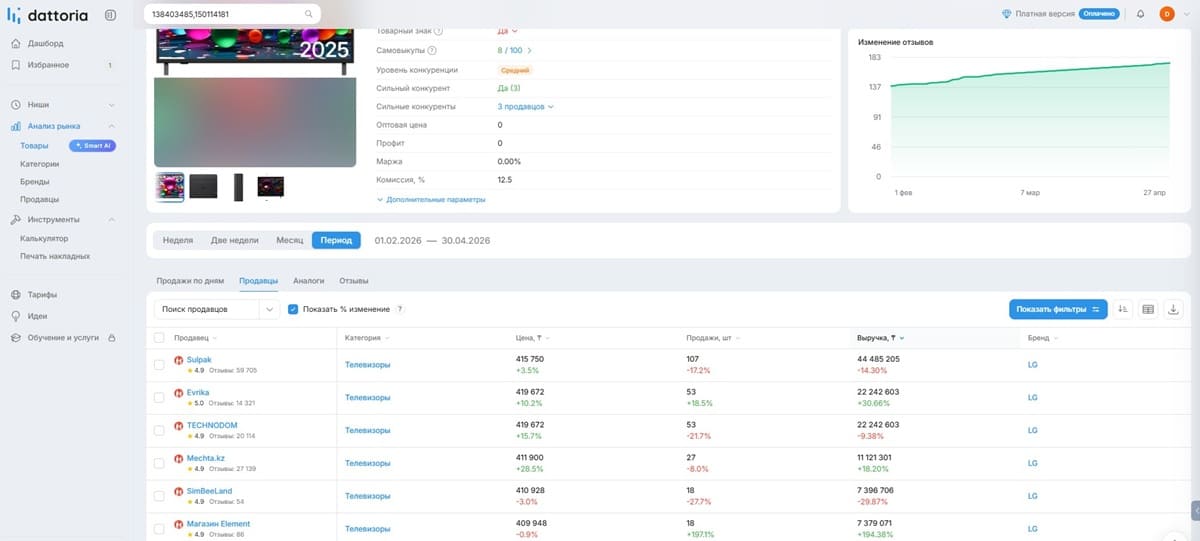Open Обучение и услуги

62,338
